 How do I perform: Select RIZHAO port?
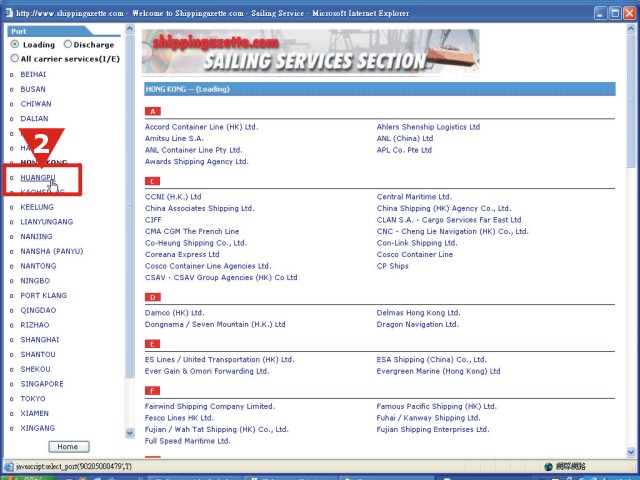[x=35, y=325]
